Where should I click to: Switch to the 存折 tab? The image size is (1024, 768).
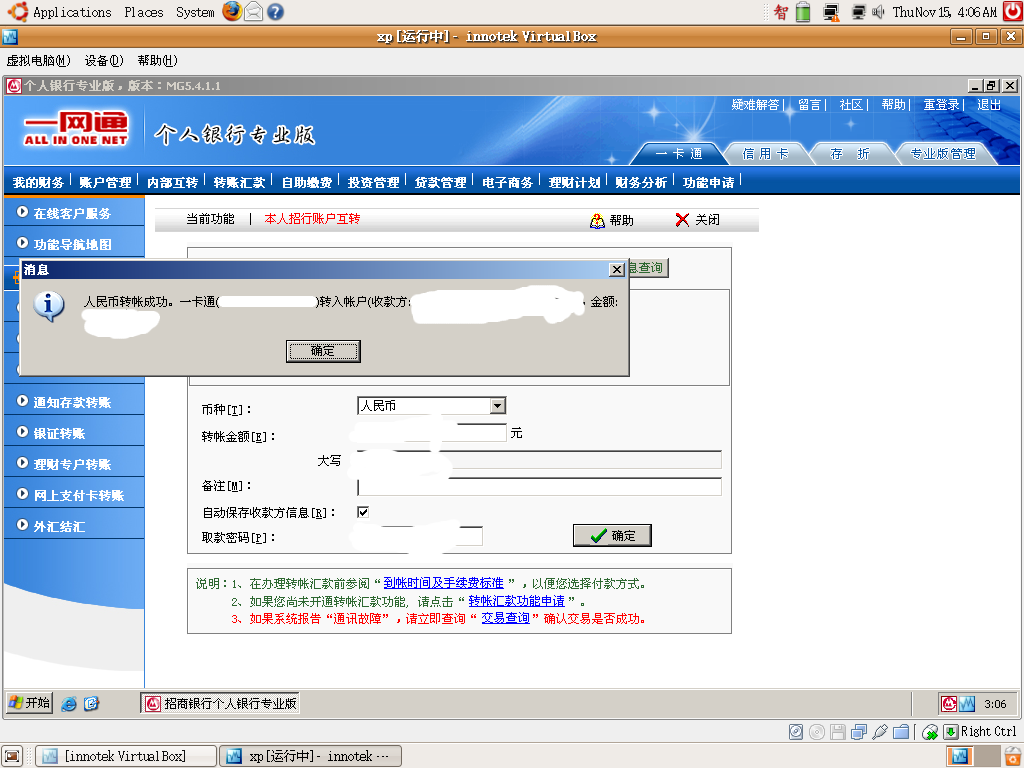point(850,153)
